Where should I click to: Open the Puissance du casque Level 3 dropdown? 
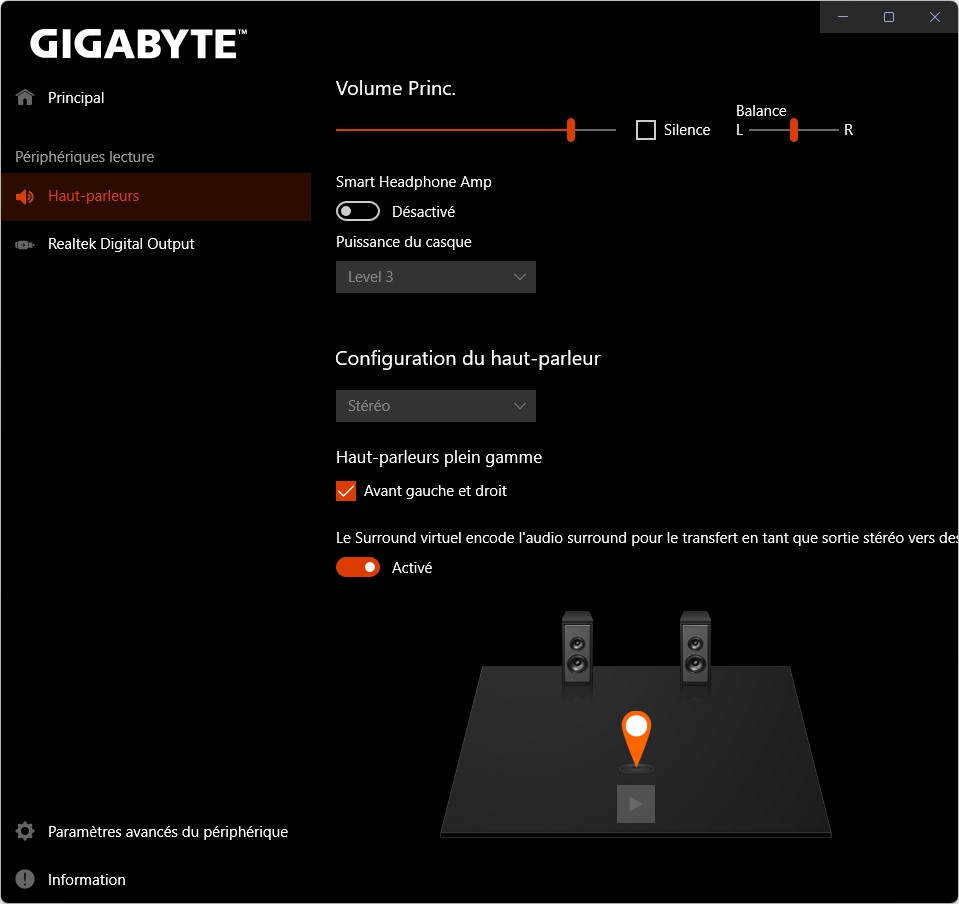point(436,277)
